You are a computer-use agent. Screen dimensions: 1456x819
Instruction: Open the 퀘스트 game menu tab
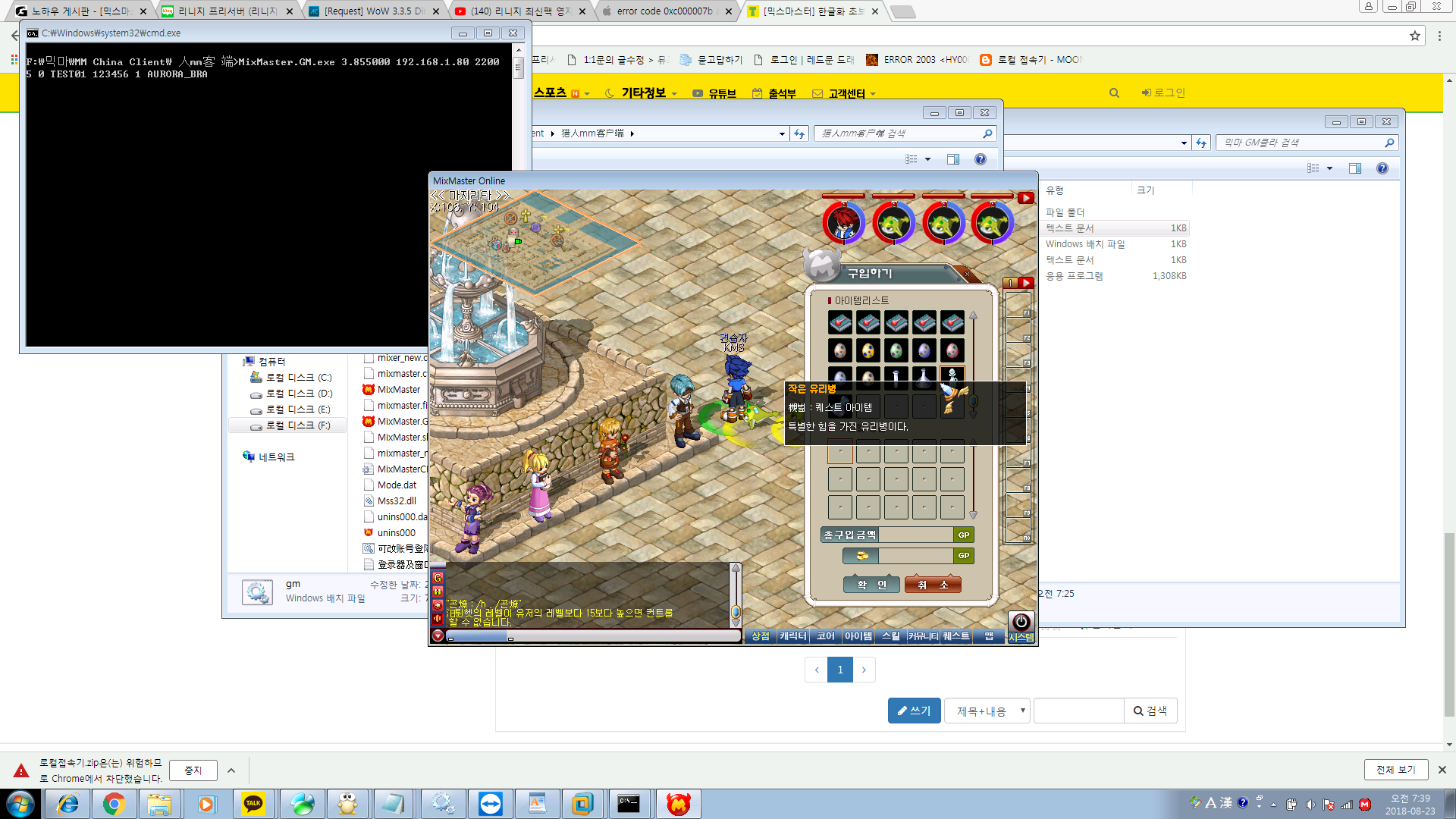tap(955, 636)
